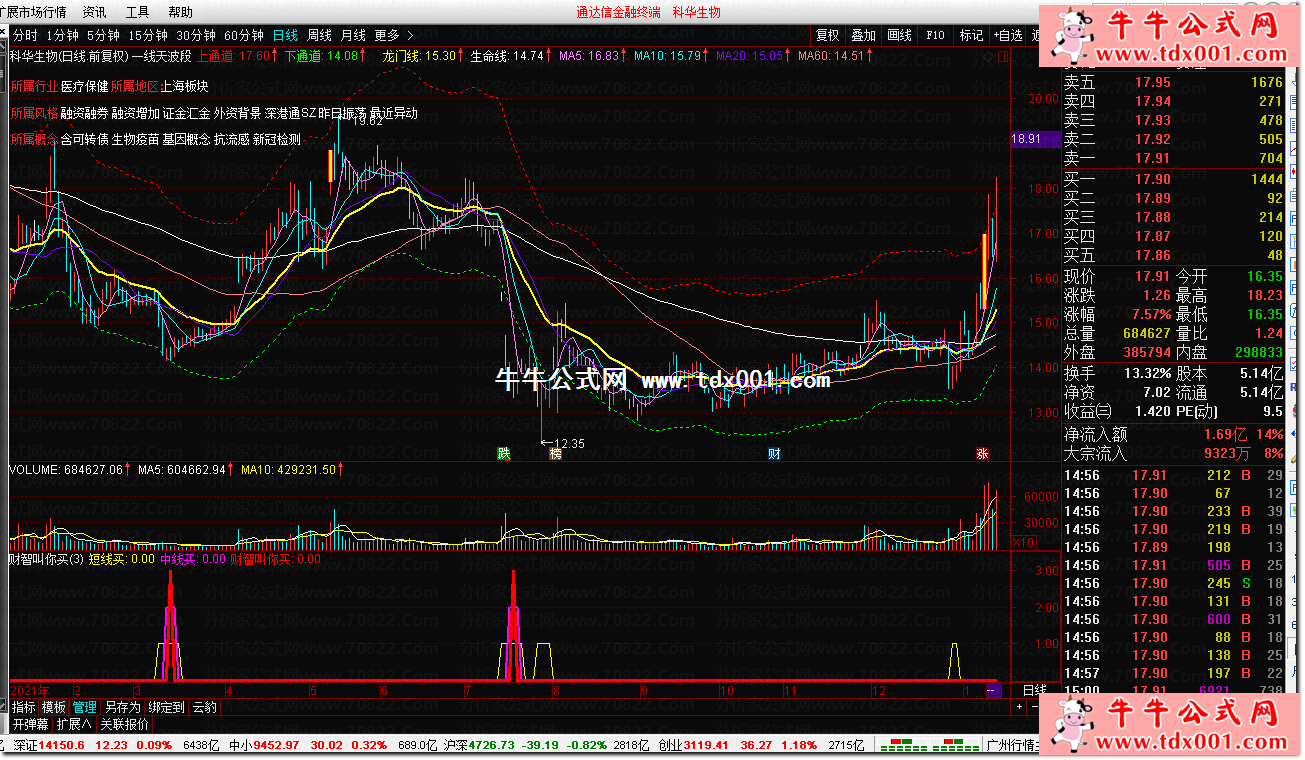1305x760 pixels.
Task: Click the green 跌 marker under the chart
Action: (504, 454)
